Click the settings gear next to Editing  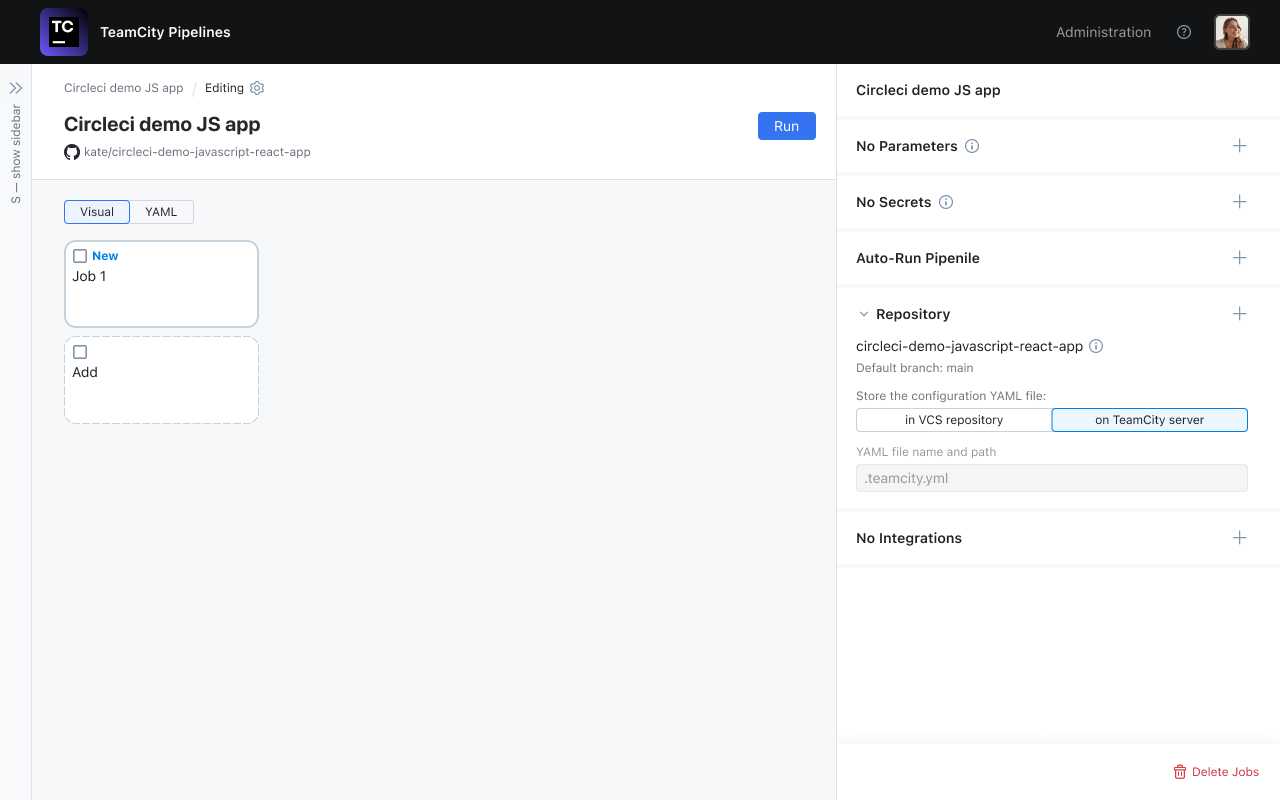coord(257,88)
